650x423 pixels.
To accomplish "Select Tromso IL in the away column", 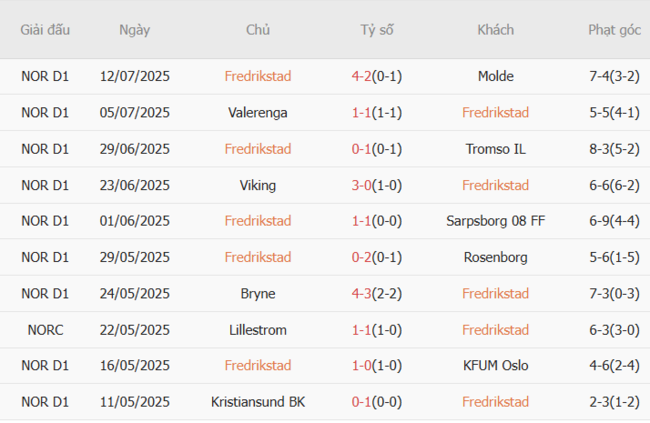I will pyautogui.click(x=496, y=149).
